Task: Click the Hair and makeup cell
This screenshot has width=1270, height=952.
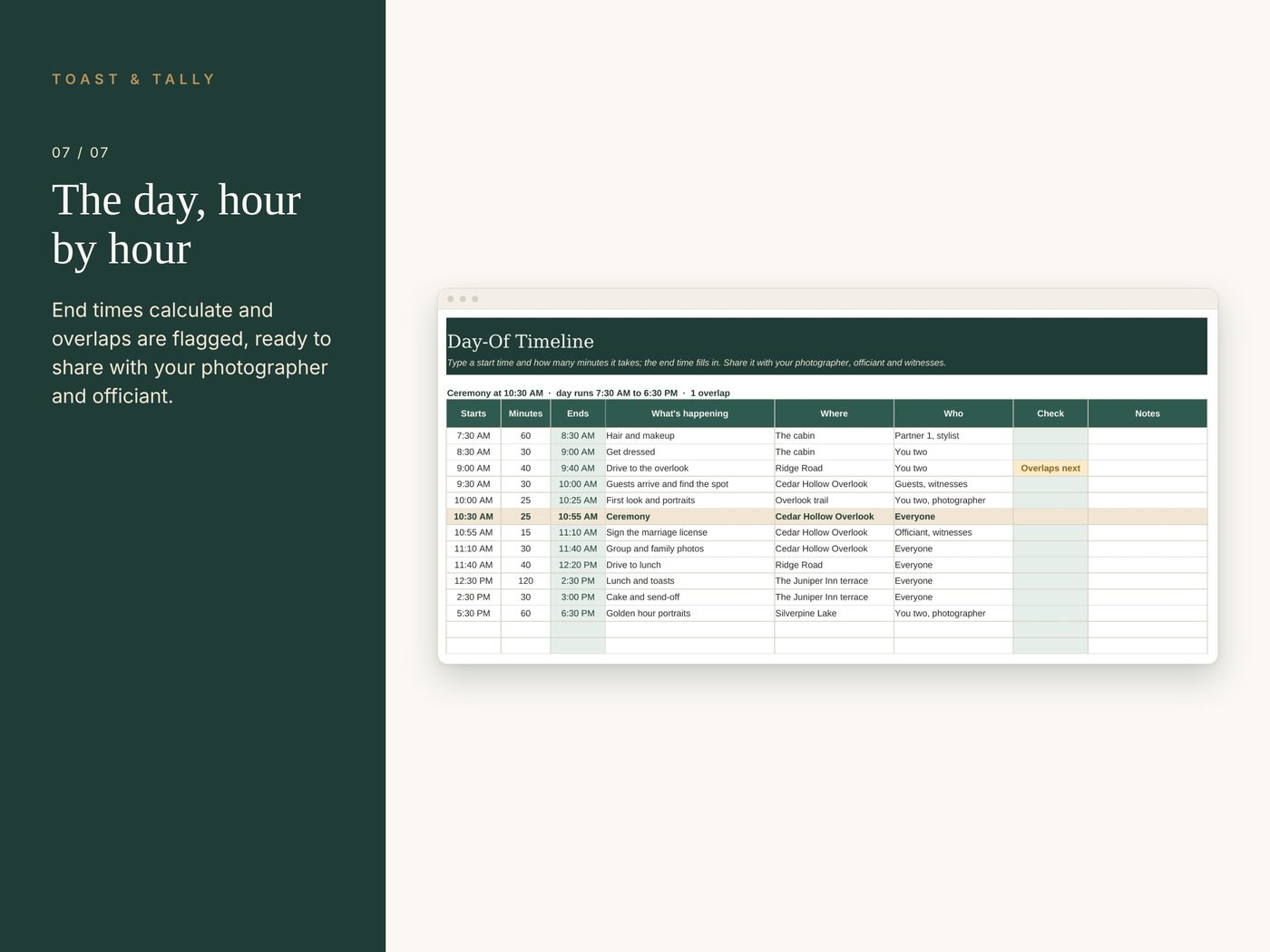Action: 689,436
